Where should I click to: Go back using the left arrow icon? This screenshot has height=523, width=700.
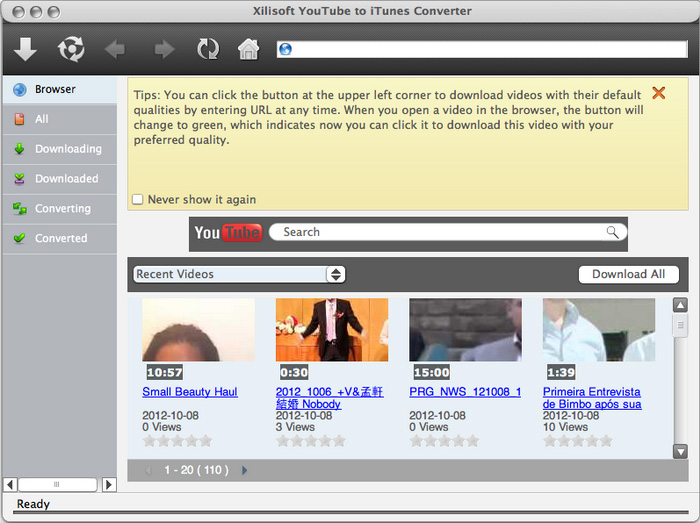point(117,49)
